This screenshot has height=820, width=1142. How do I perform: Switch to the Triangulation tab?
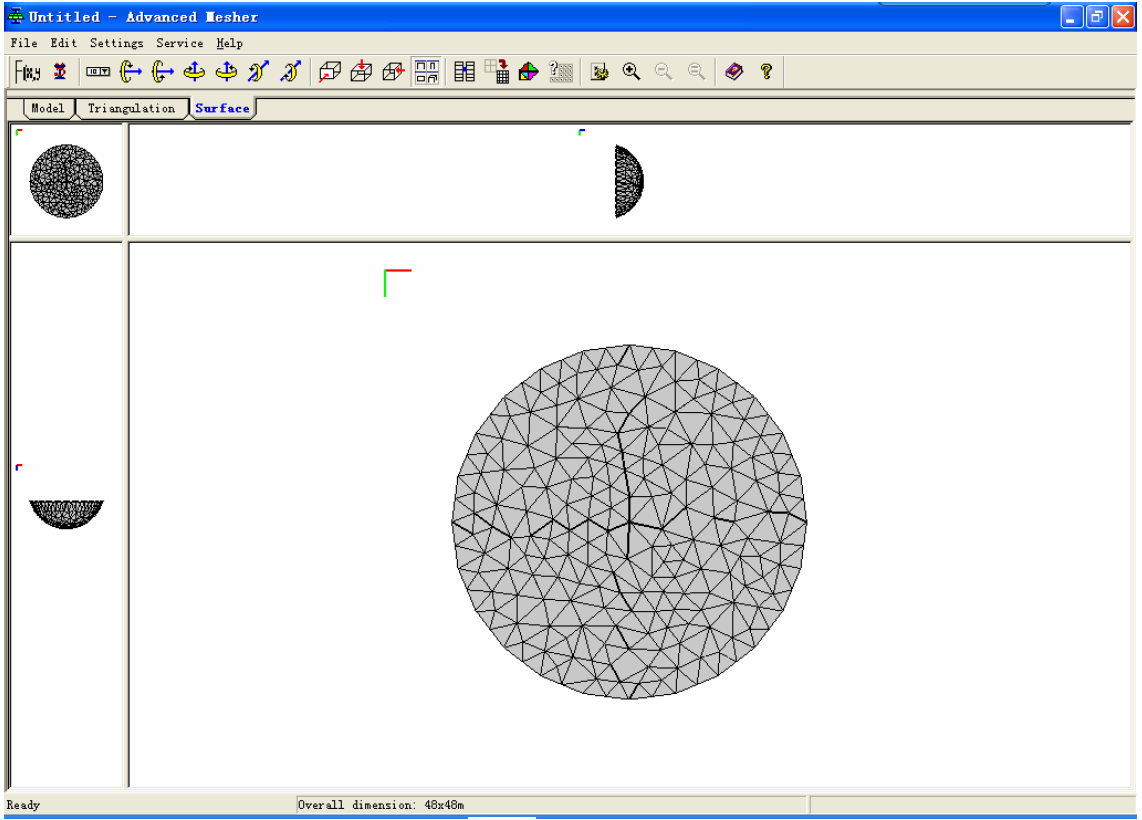tap(131, 108)
